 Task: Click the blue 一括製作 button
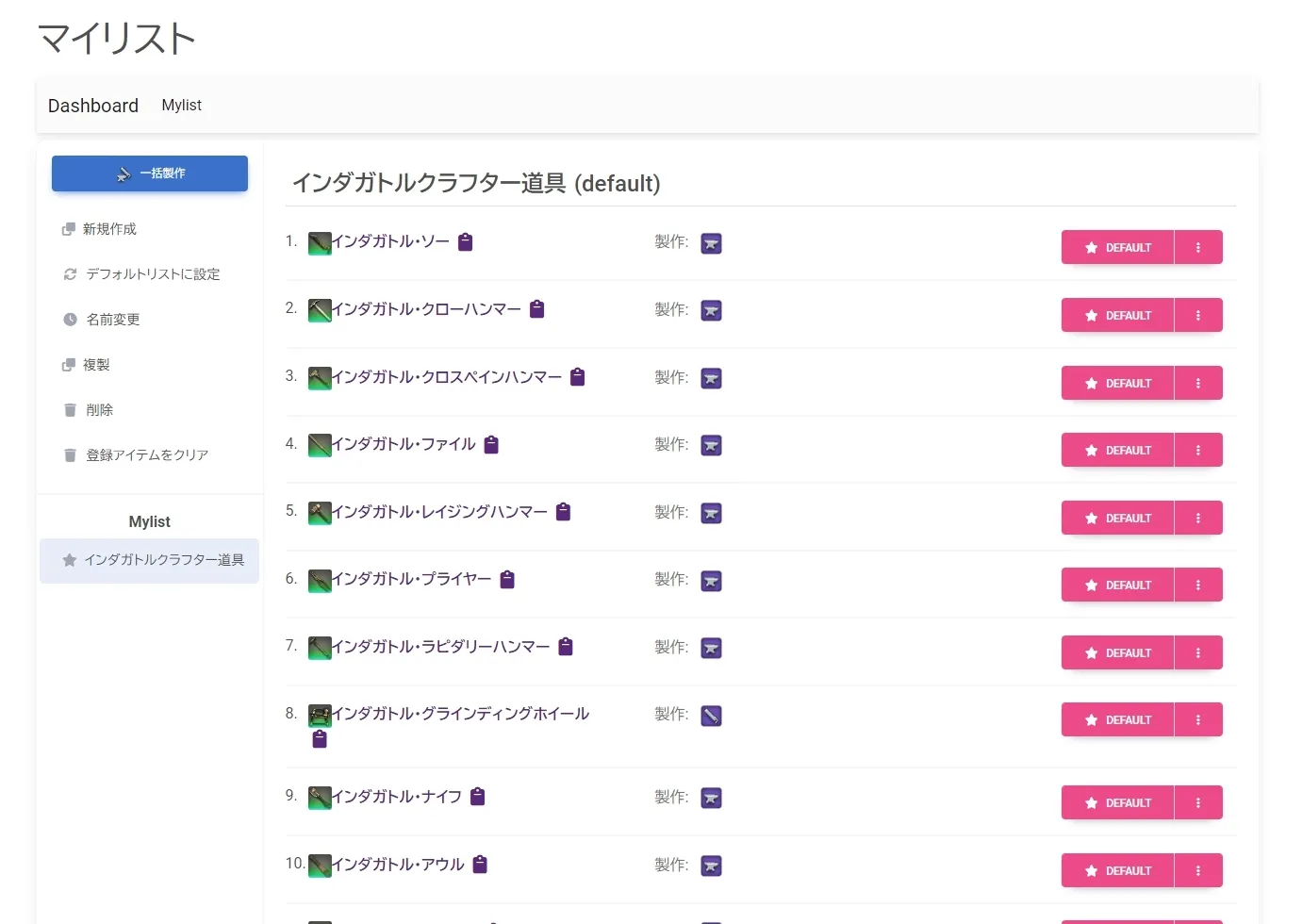click(x=150, y=173)
